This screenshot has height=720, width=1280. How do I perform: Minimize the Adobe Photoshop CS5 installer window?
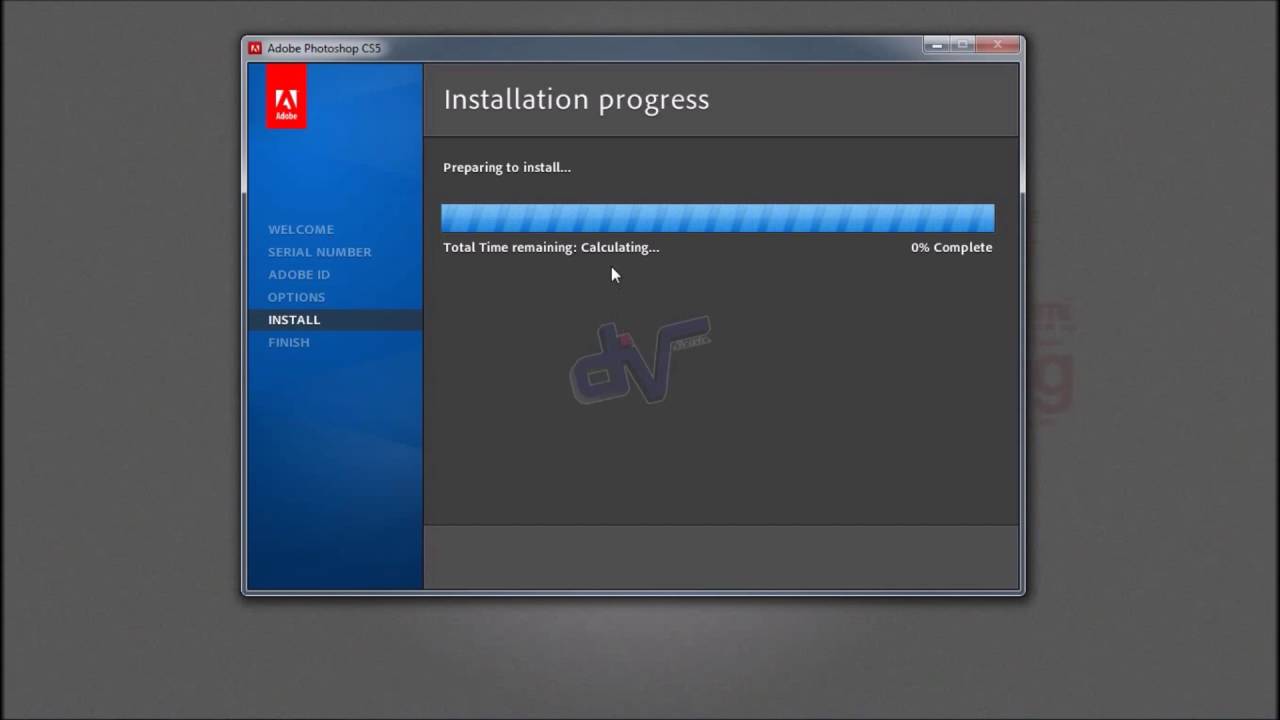[937, 45]
